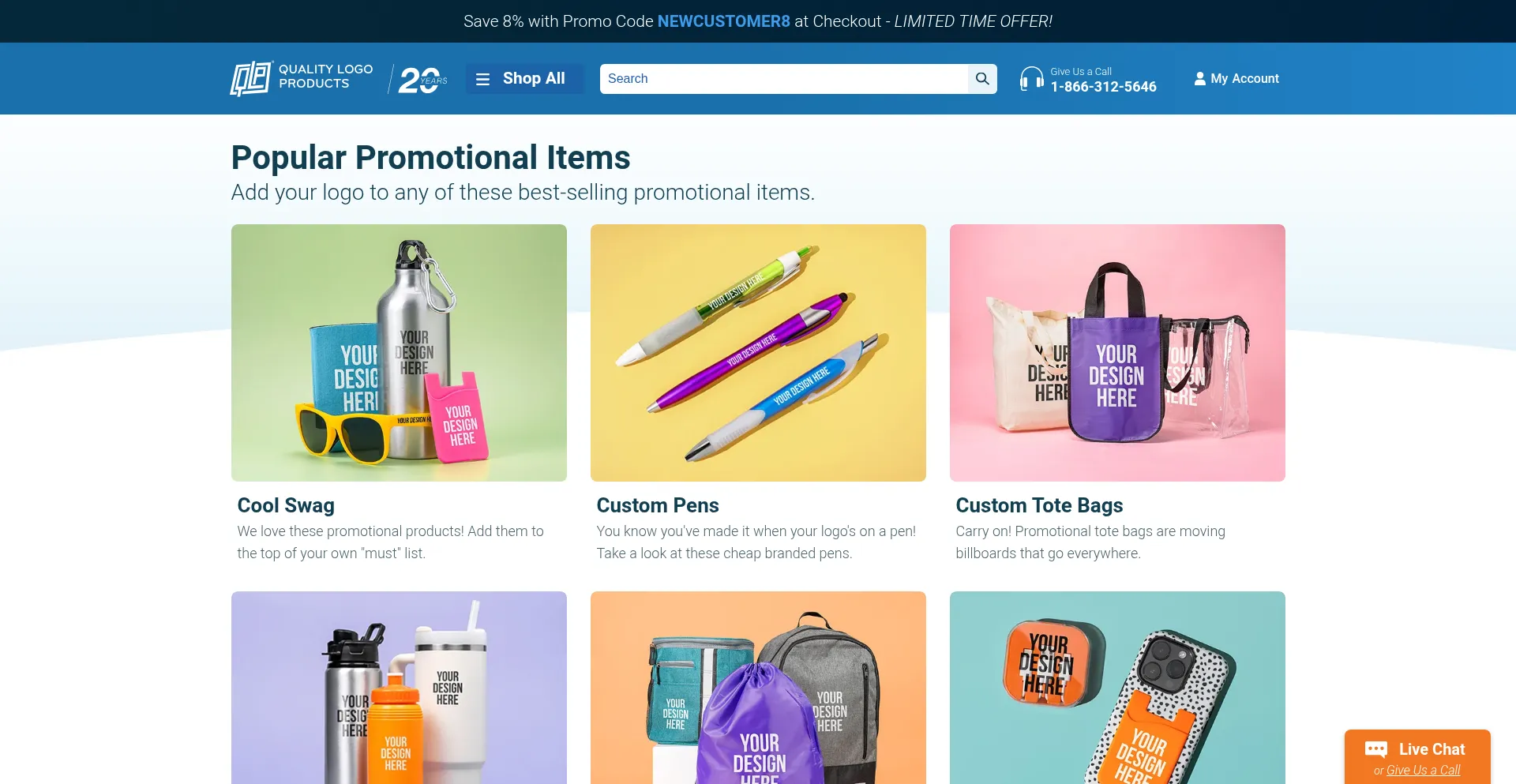Select the Custom Pens product image

[758, 353]
